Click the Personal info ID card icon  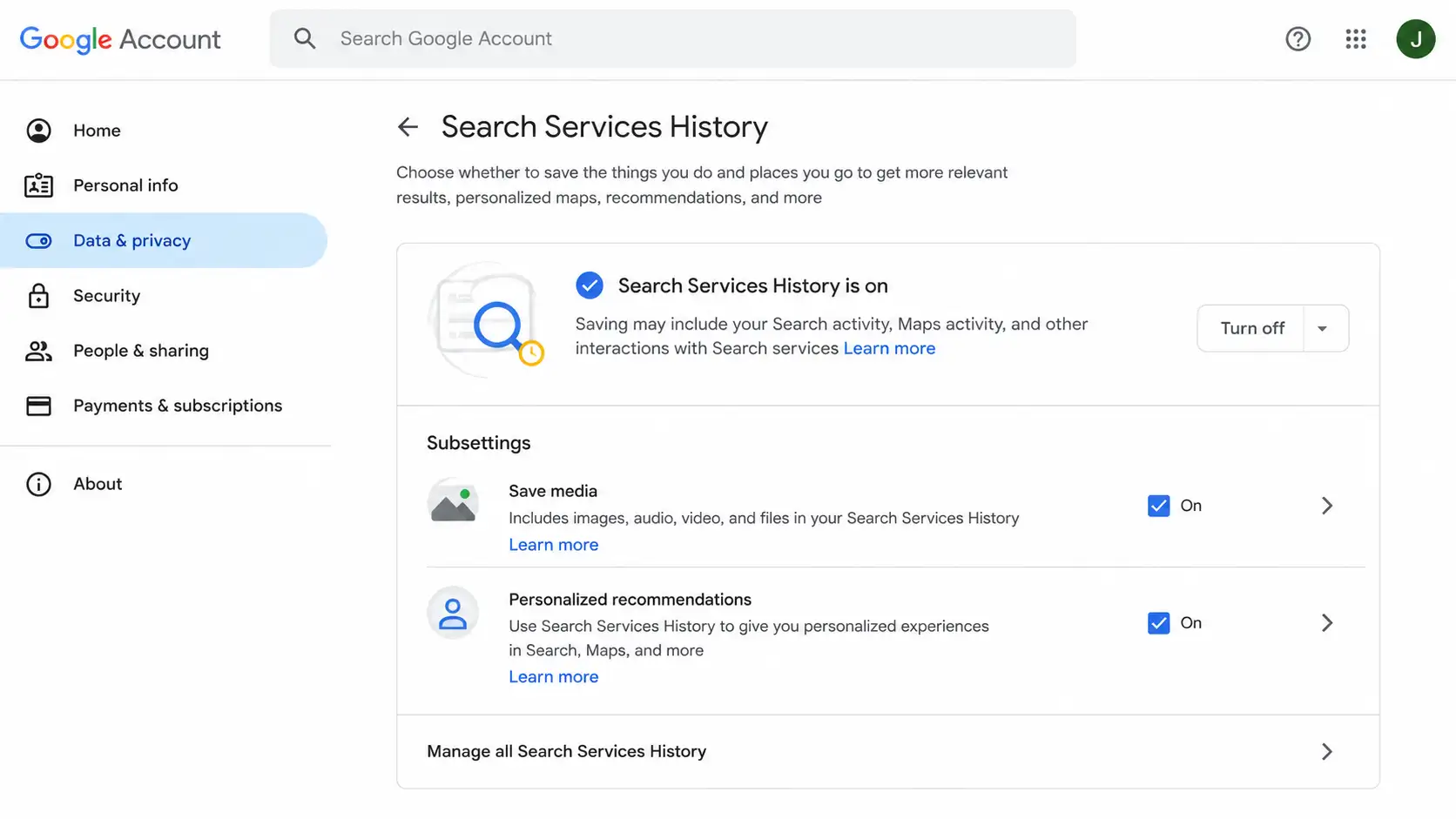pyautogui.click(x=38, y=185)
